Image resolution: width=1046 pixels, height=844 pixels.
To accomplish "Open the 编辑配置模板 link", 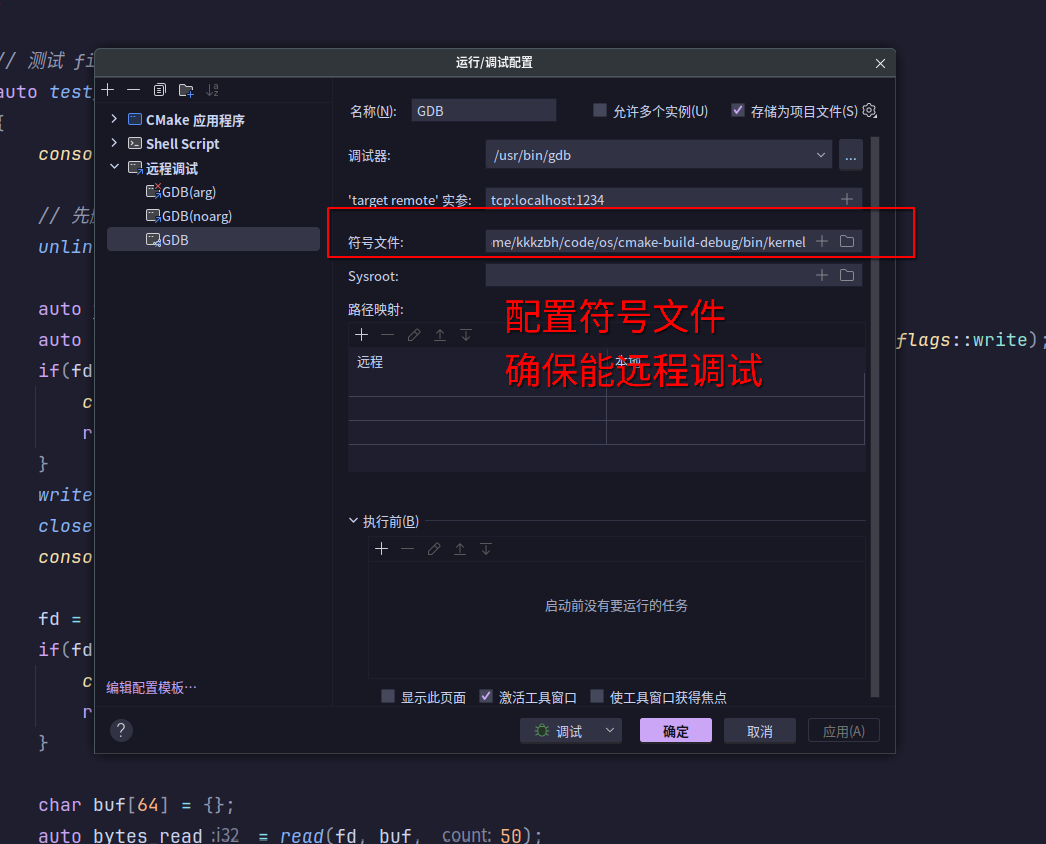I will tap(151, 687).
